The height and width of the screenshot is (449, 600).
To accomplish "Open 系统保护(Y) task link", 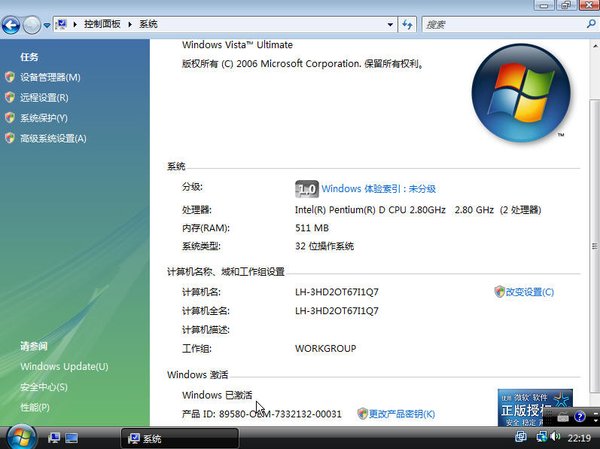I will [44, 118].
